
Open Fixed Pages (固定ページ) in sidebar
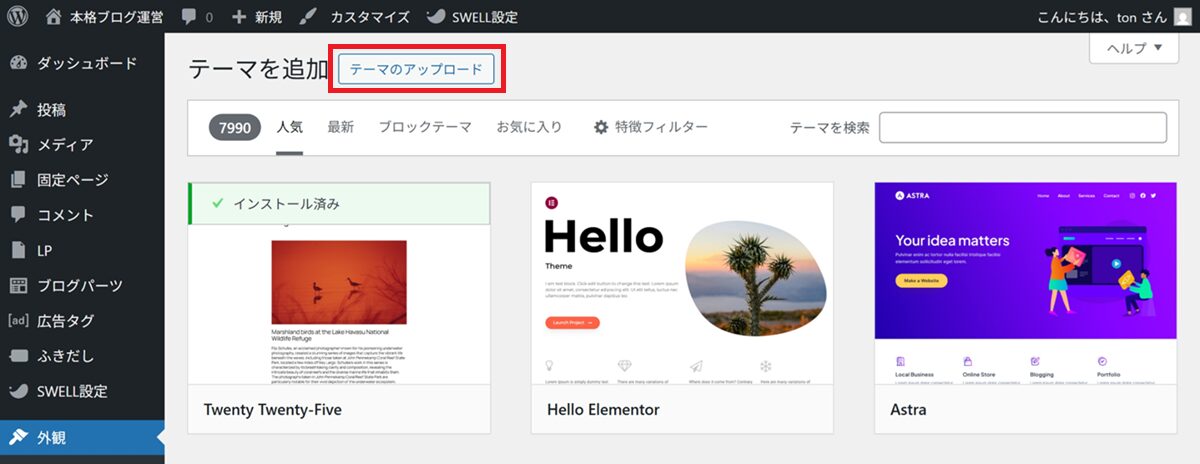point(72,180)
